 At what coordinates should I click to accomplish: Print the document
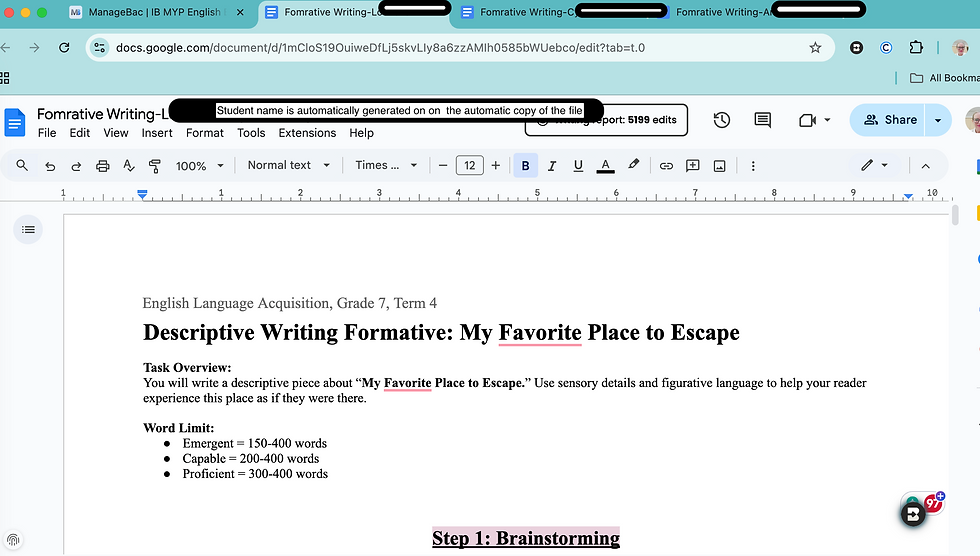(x=102, y=166)
